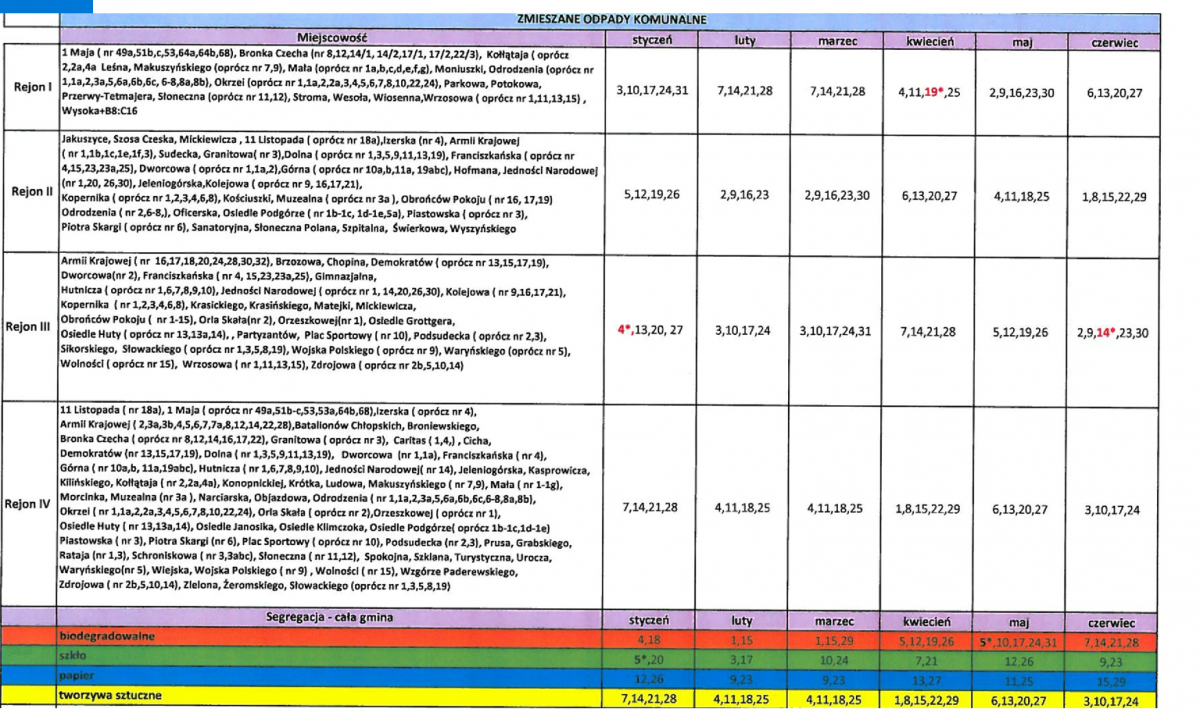Click the Rejon IV row label
This screenshot has width=1200, height=716.
pos(30,505)
